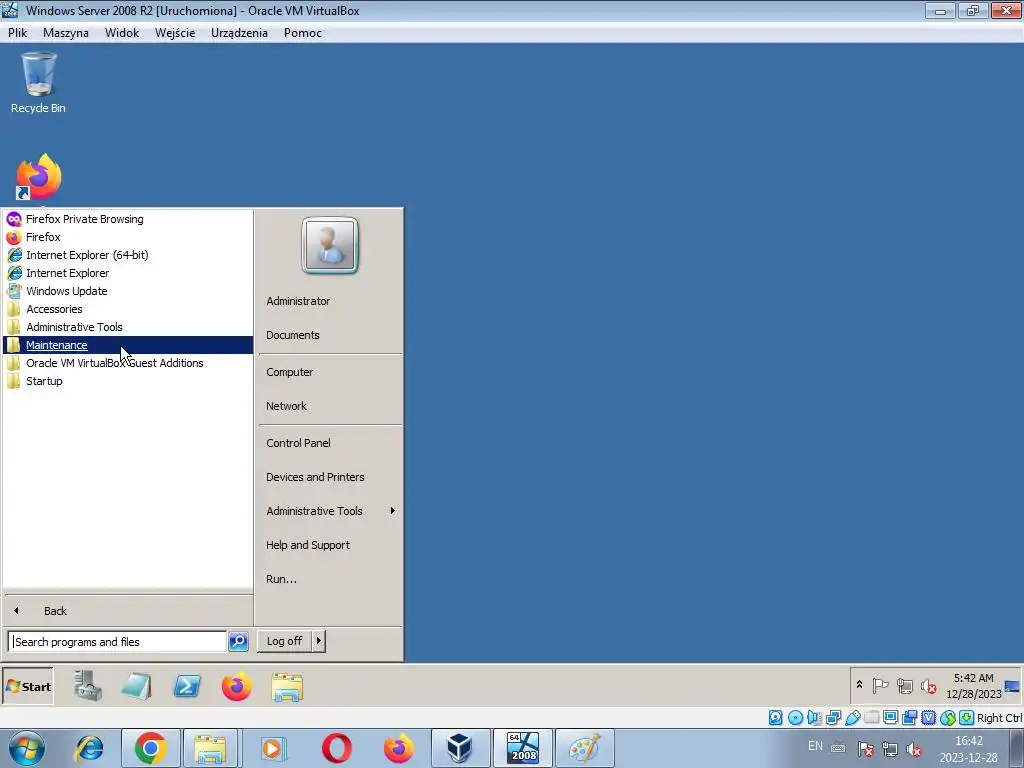Click the VirtualBox USB indicator
The height and width of the screenshot is (768, 1024).
coord(852,718)
